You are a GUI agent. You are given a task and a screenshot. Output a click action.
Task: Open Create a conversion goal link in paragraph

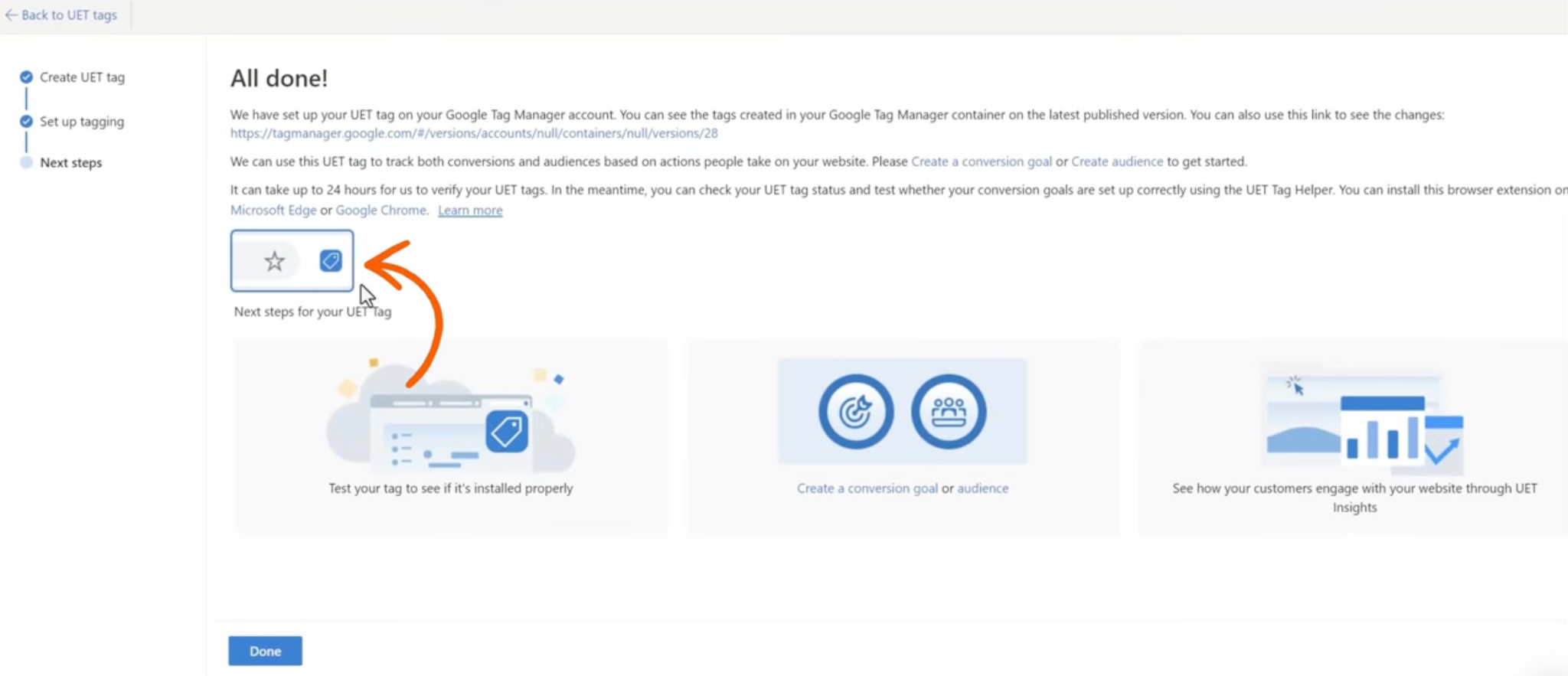(x=982, y=162)
